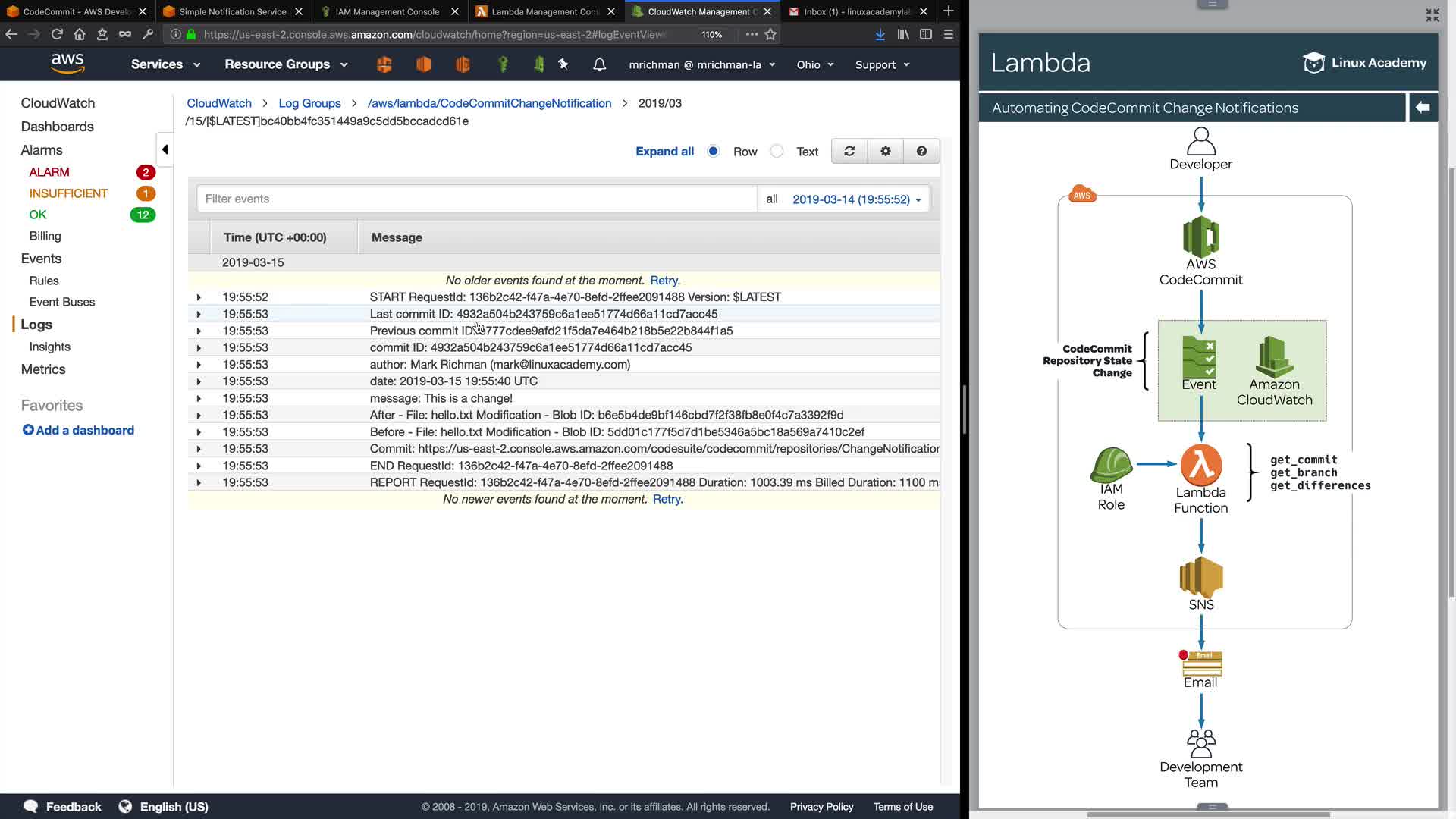Viewport: 1456px width, 819px height.
Task: Click the help question mark icon
Action: pyautogui.click(x=921, y=152)
